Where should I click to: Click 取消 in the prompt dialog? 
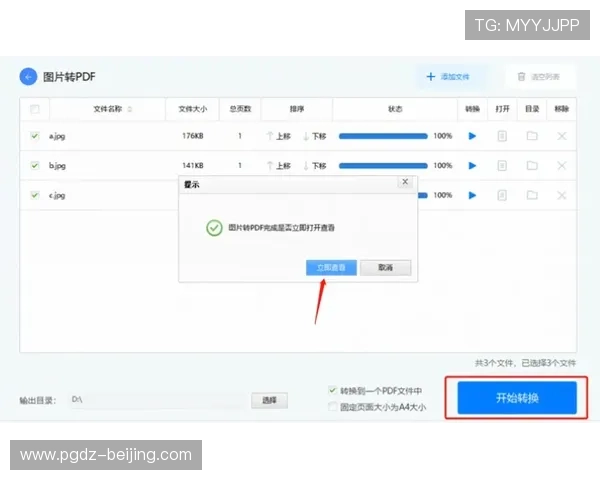click(x=386, y=268)
